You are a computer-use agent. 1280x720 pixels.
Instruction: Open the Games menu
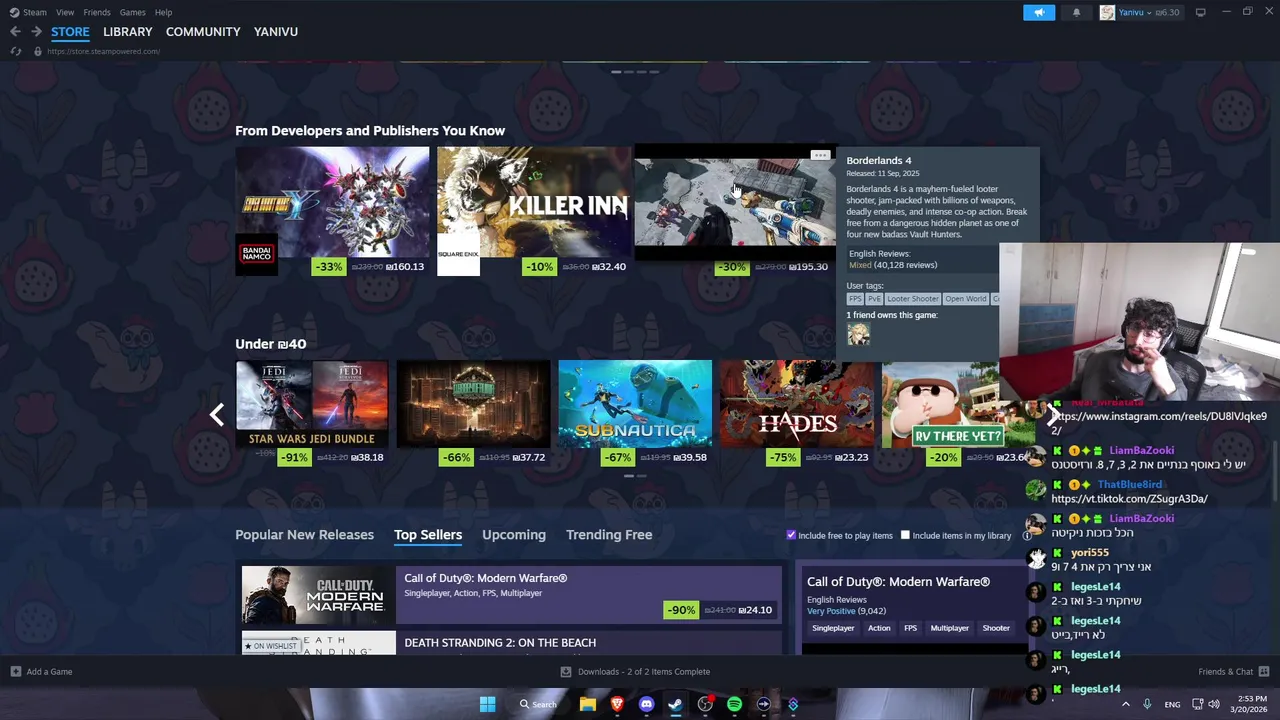(x=132, y=12)
